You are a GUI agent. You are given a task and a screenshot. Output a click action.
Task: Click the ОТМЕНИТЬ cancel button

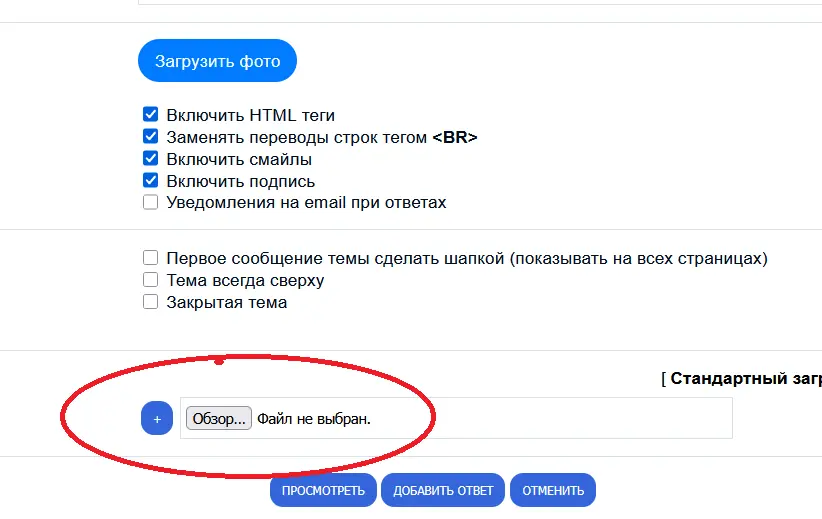[x=553, y=491]
